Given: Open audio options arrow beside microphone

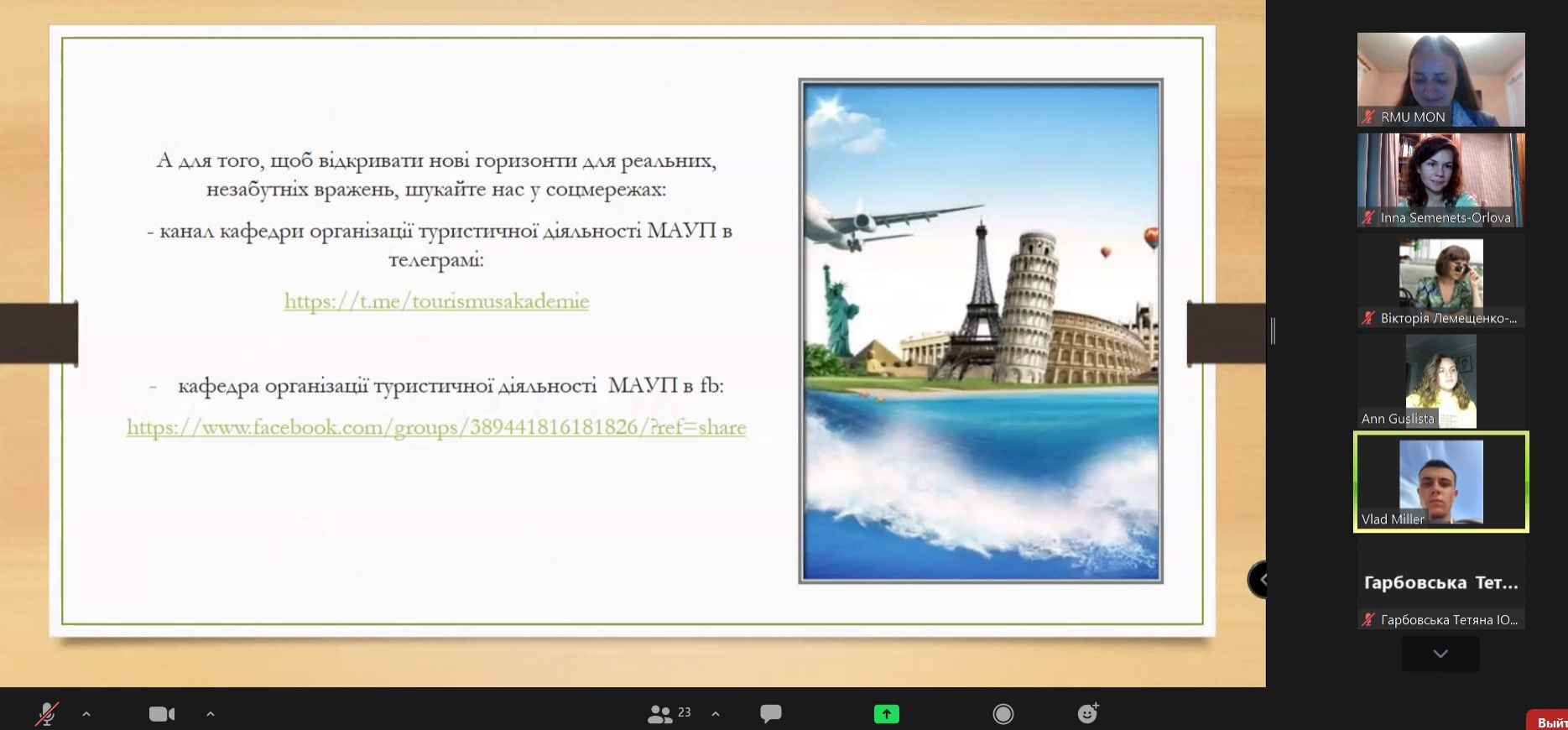Looking at the screenshot, I should [86, 714].
